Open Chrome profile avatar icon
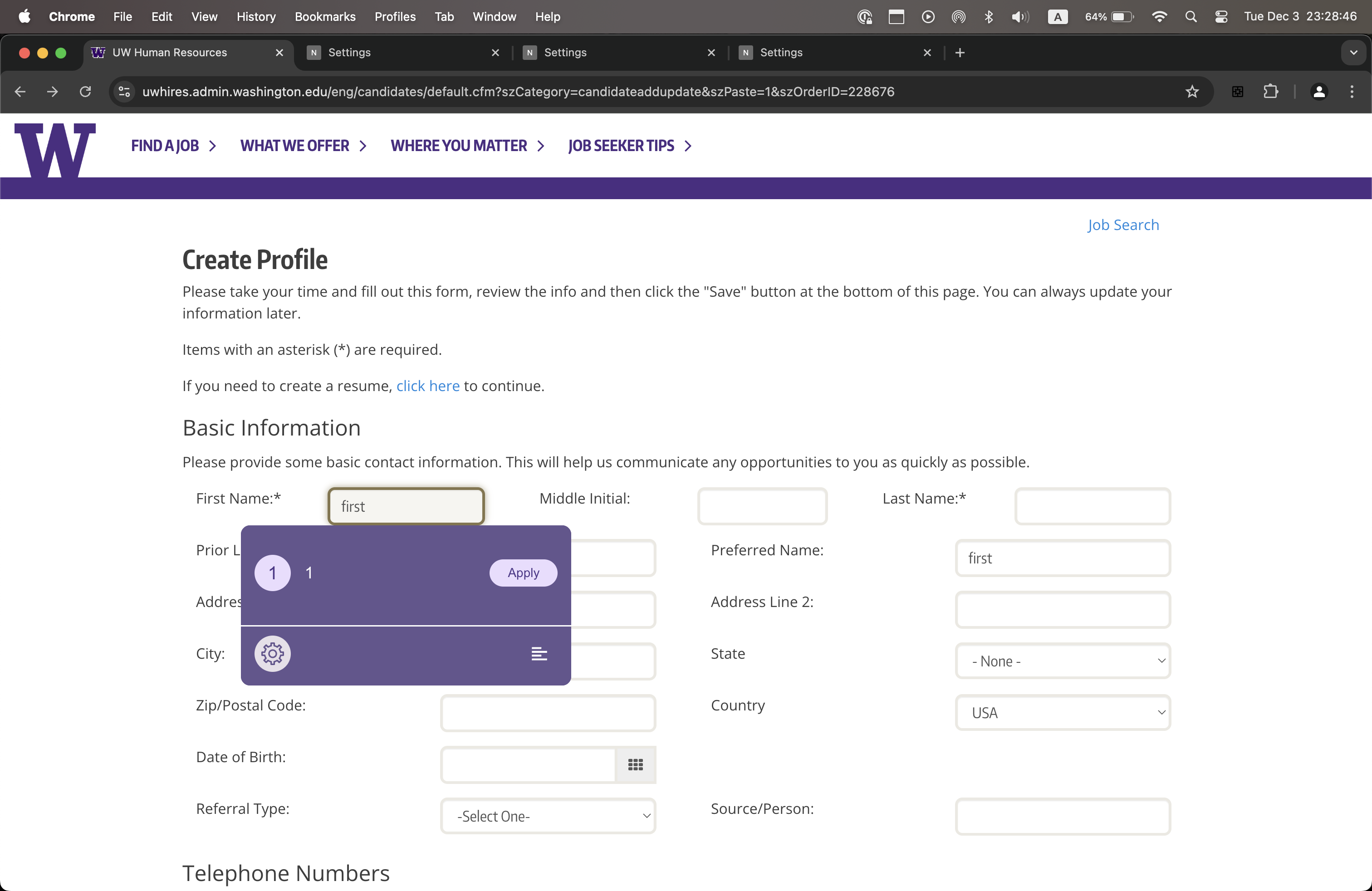 tap(1318, 92)
